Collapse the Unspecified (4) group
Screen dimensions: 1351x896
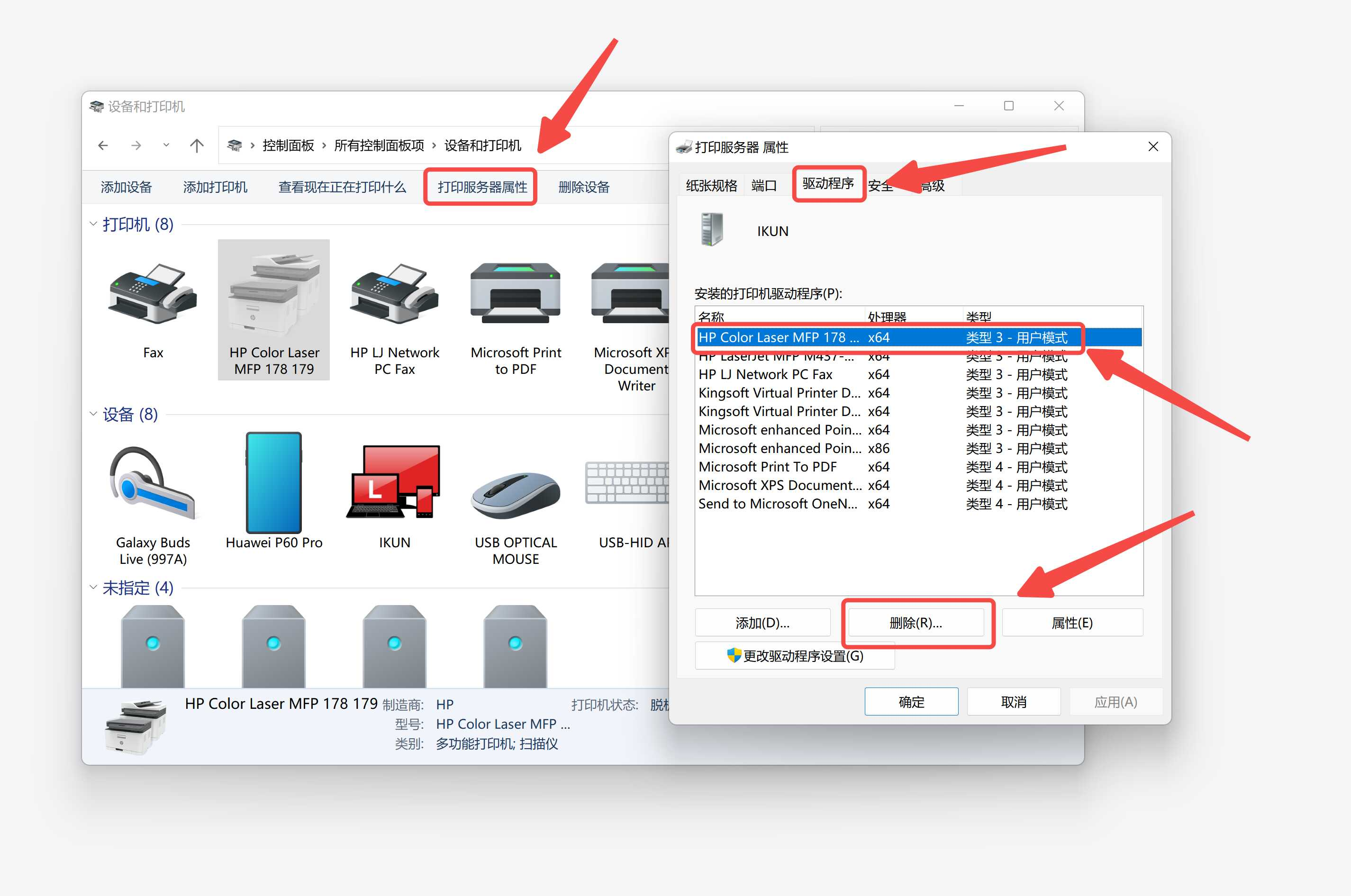(93, 587)
